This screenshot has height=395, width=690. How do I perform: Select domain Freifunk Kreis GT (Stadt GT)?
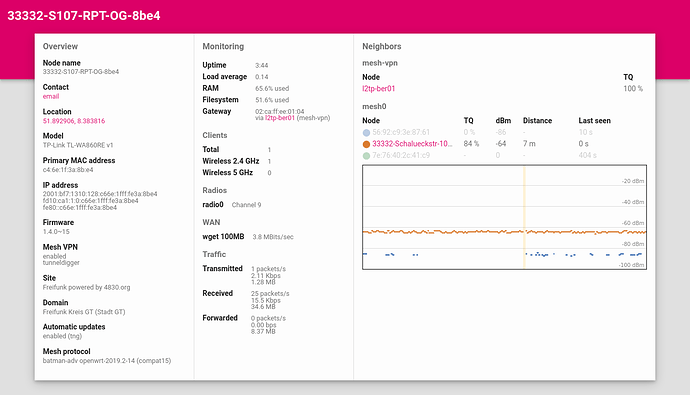pos(84,312)
